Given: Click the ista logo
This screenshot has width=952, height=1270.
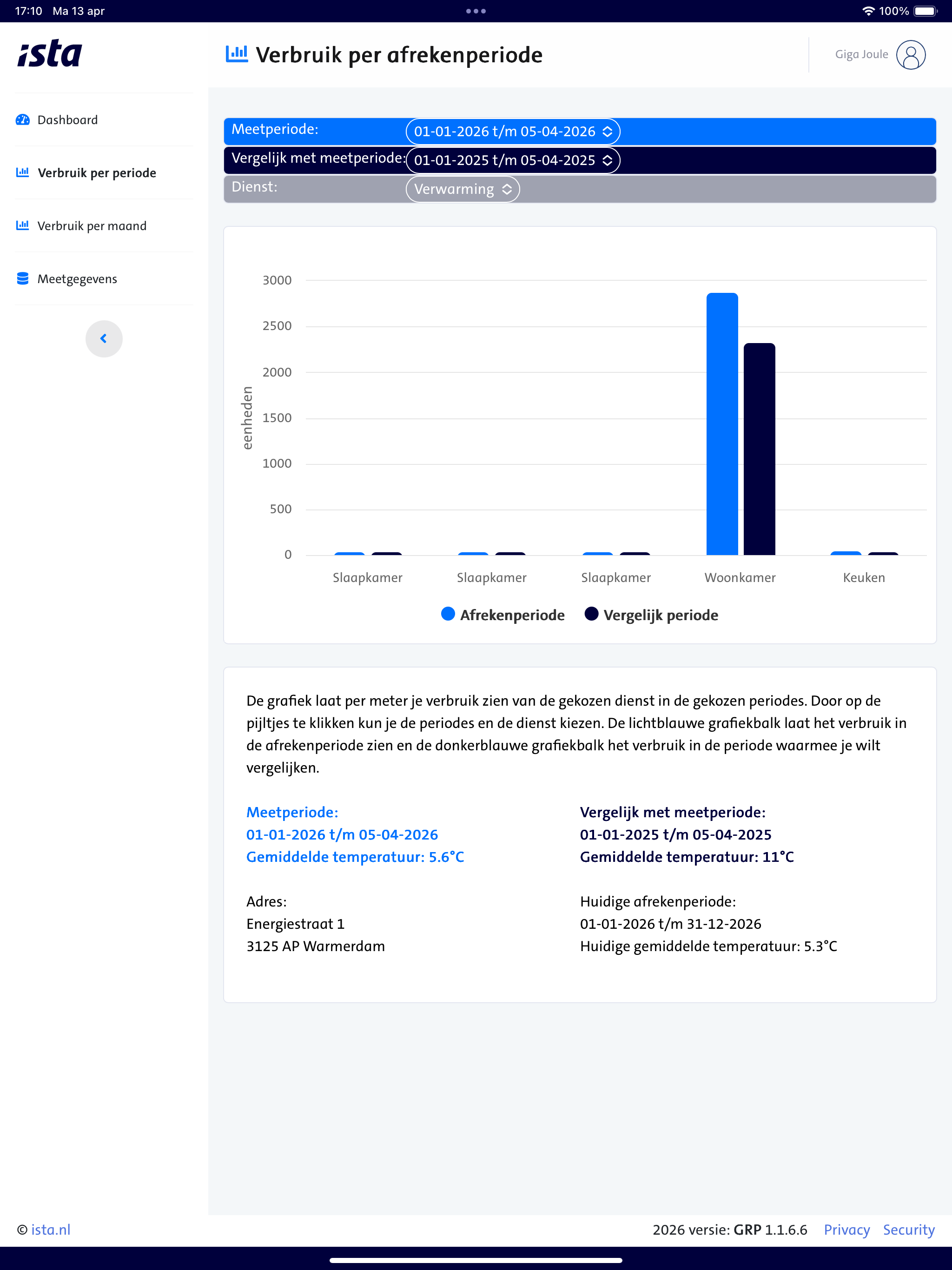Looking at the screenshot, I should 49,54.
